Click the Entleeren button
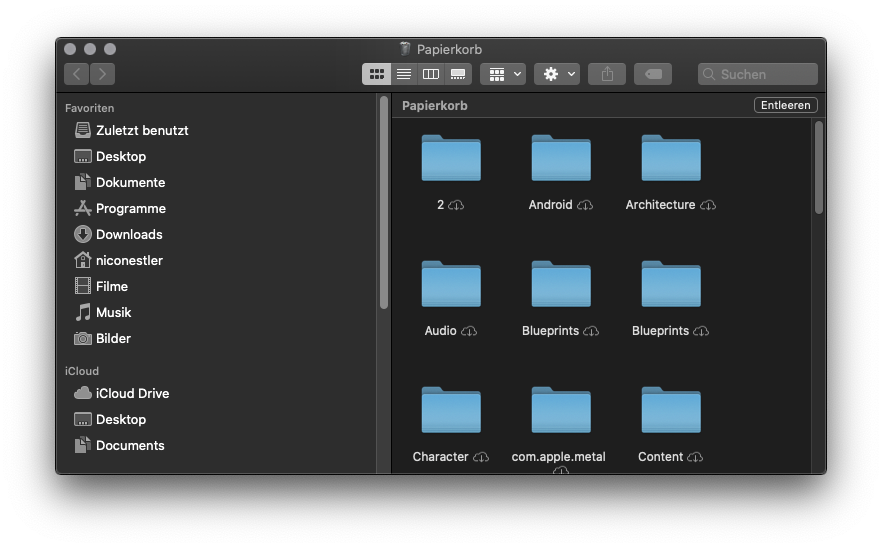Viewport: 882px width, 548px height. [785, 105]
